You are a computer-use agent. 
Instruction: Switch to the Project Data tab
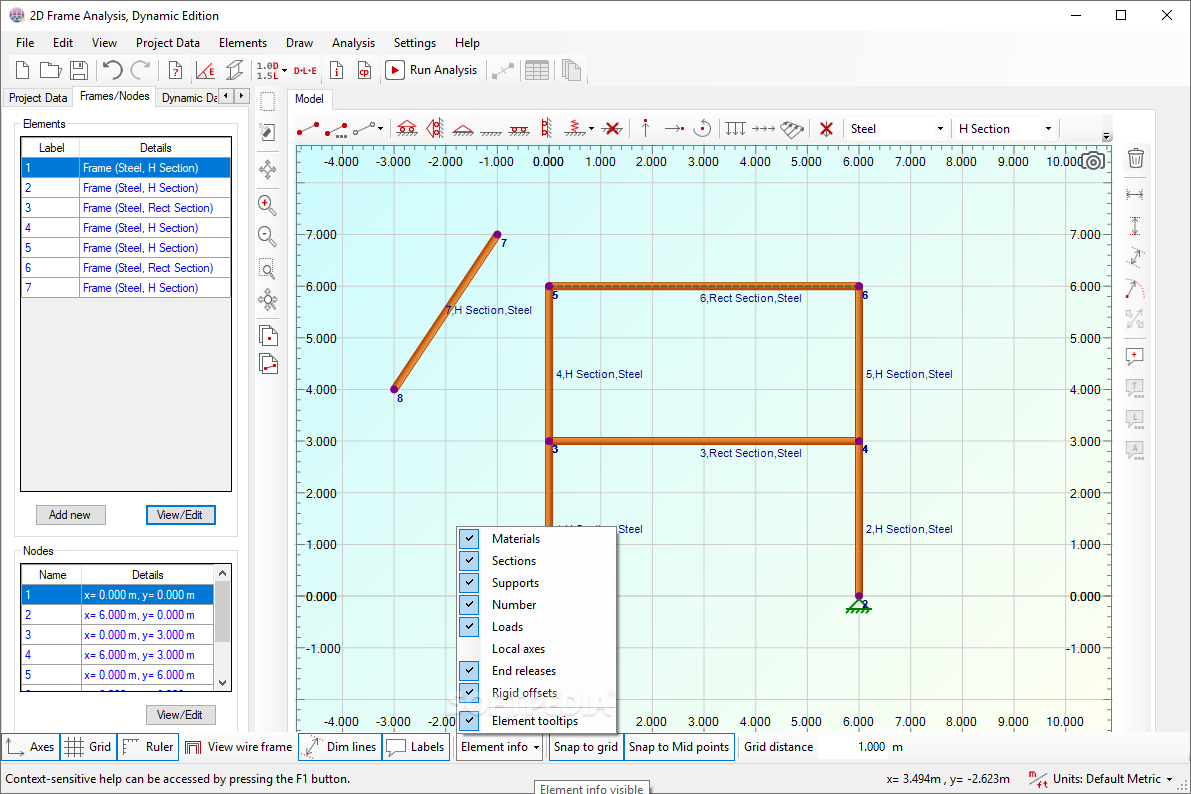coord(38,98)
